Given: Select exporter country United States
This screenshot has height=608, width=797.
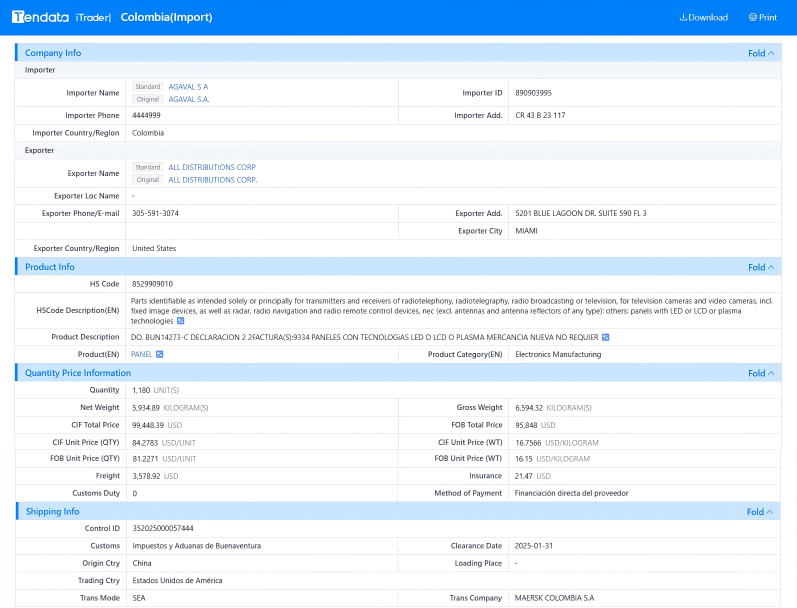Looking at the screenshot, I should pyautogui.click(x=154, y=249).
